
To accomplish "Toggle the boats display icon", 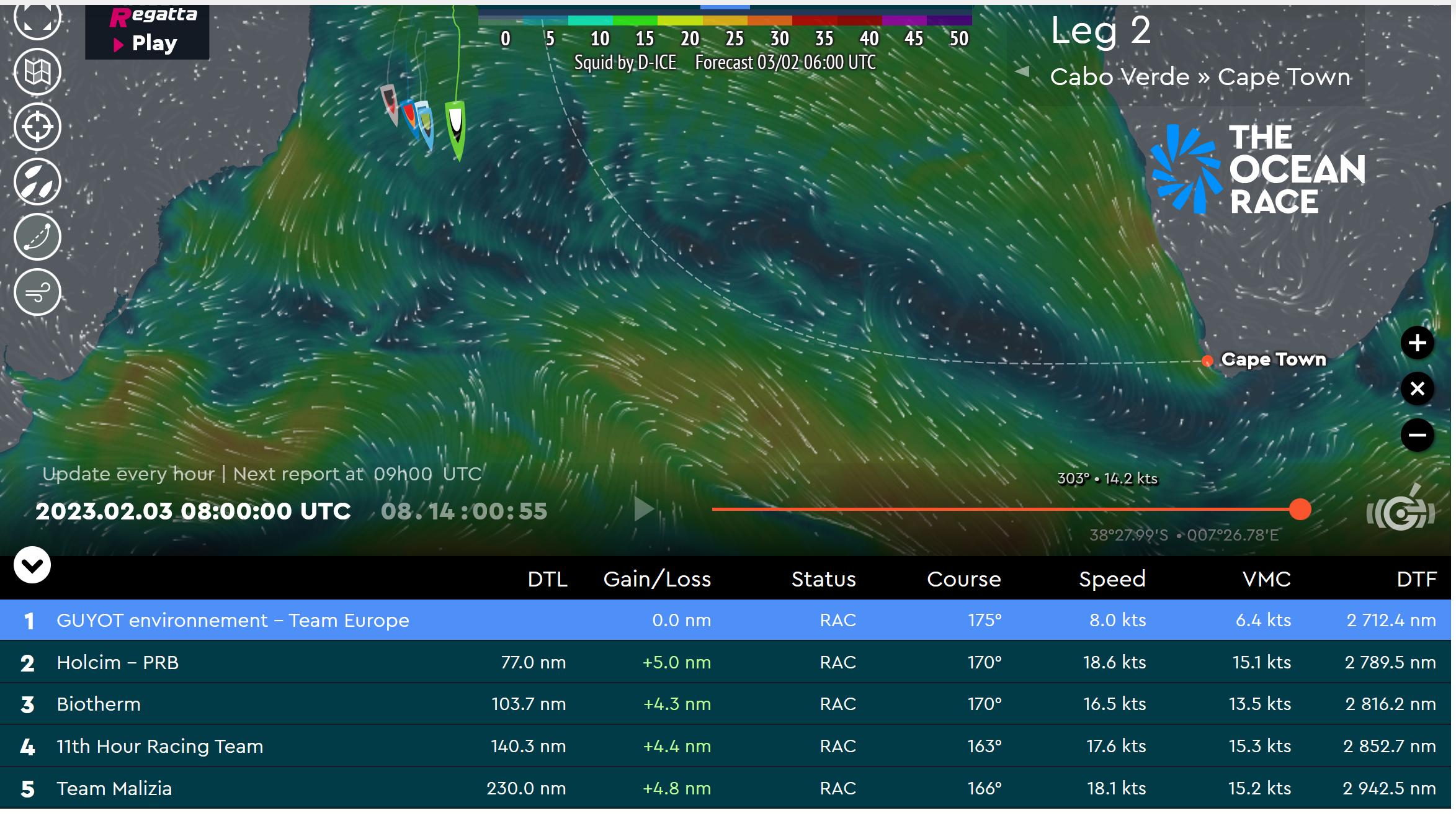I will pyautogui.click(x=37, y=182).
